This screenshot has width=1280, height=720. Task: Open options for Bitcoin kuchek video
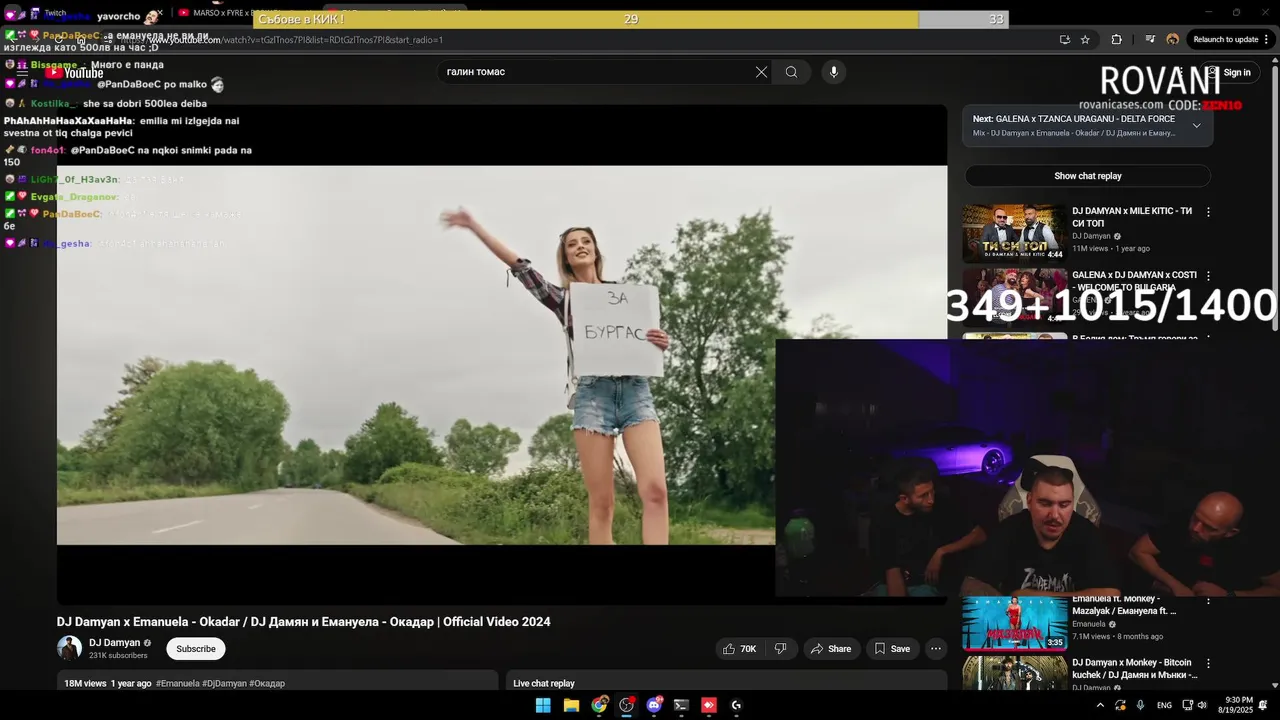[x=1208, y=664]
